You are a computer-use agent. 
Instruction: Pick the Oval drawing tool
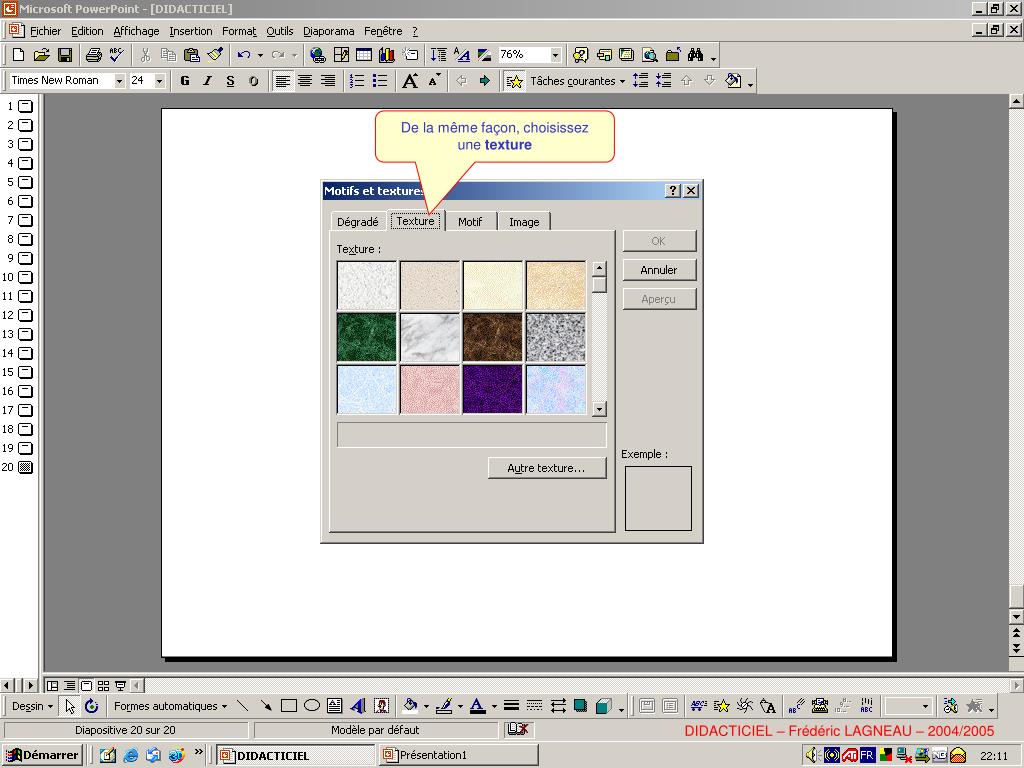click(312, 706)
